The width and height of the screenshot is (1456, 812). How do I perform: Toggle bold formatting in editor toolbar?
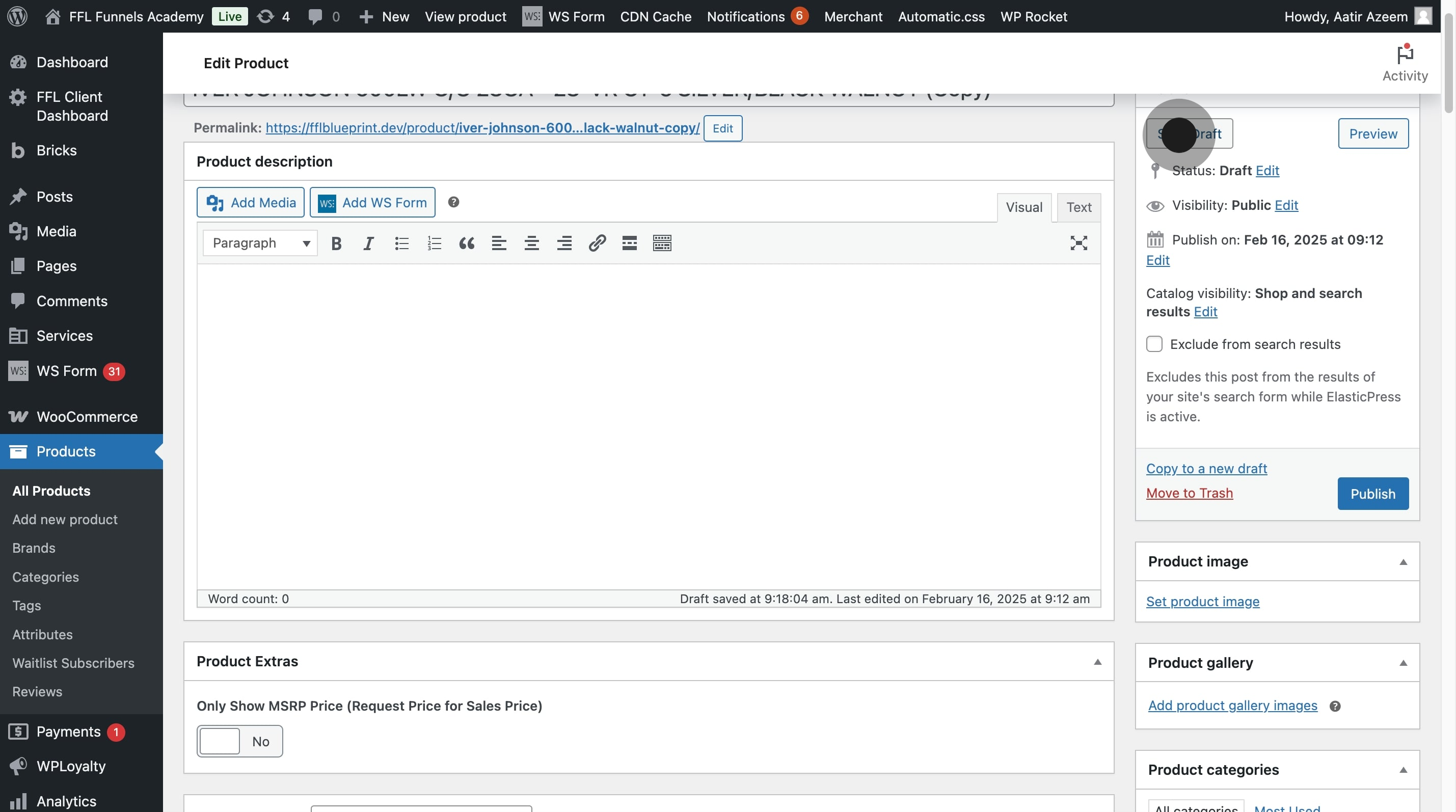tap(336, 243)
